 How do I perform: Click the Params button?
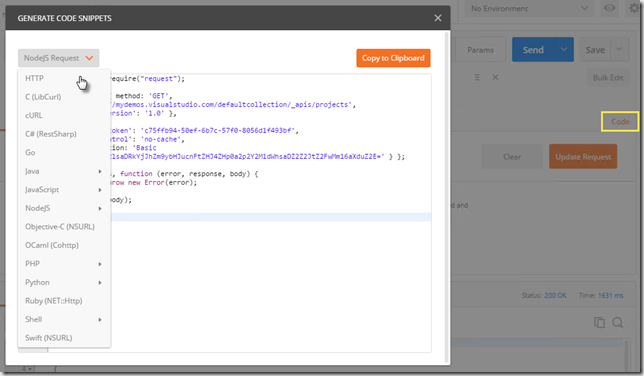(x=480, y=50)
